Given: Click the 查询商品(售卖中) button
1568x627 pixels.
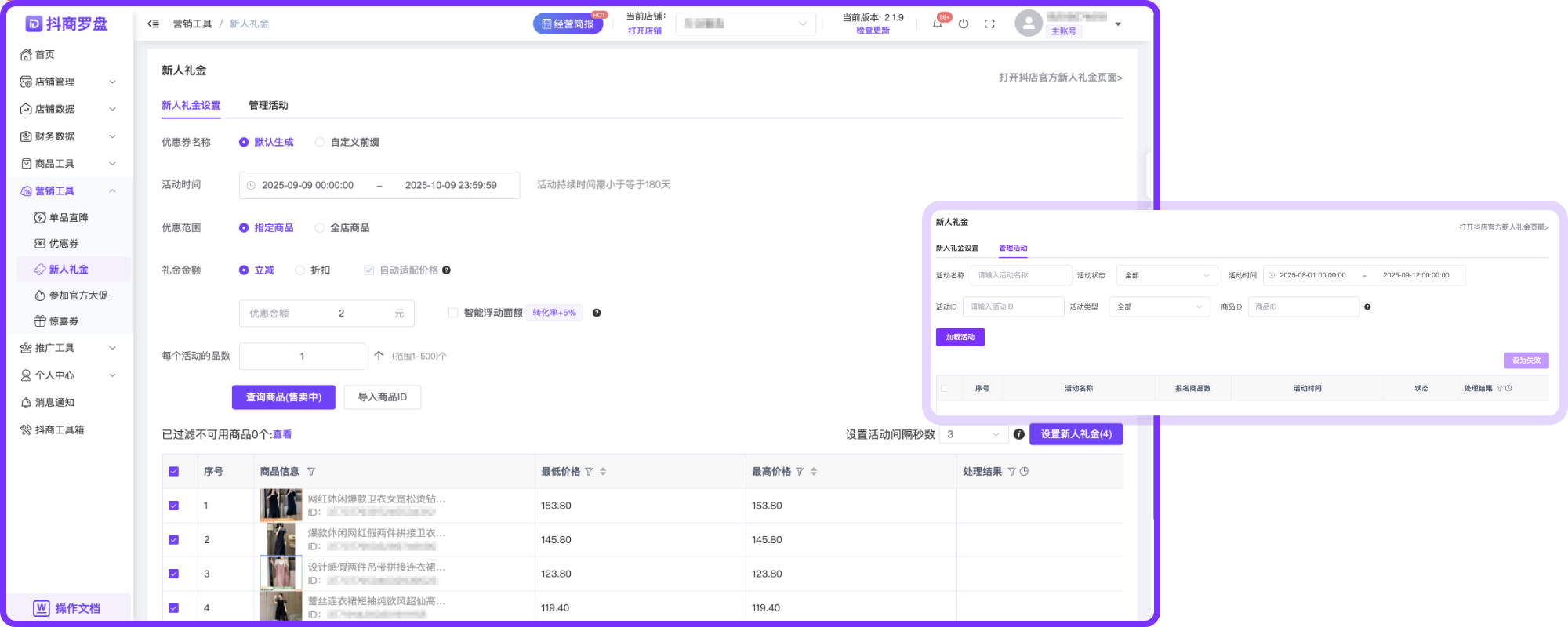Looking at the screenshot, I should pyautogui.click(x=283, y=397).
